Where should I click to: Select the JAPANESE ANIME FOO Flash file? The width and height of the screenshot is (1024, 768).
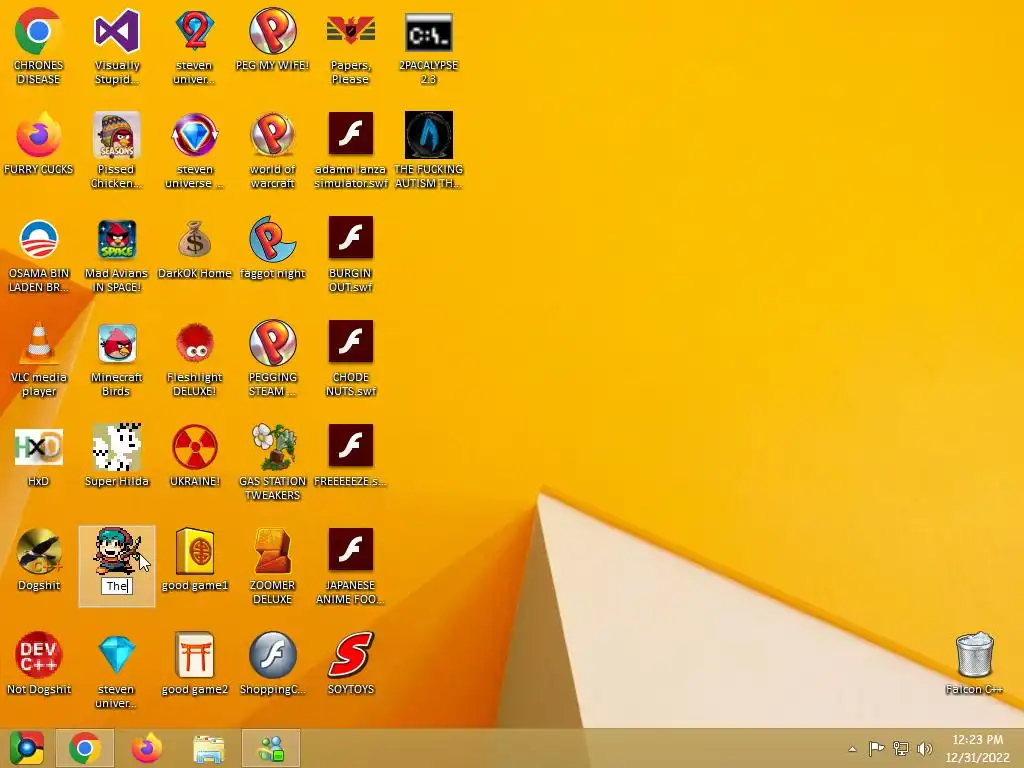(x=351, y=549)
